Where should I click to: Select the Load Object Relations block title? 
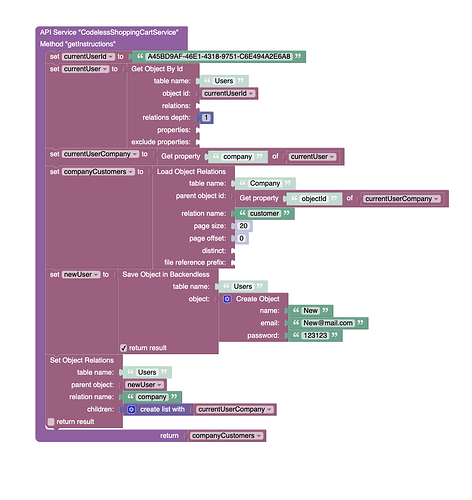click(x=191, y=172)
